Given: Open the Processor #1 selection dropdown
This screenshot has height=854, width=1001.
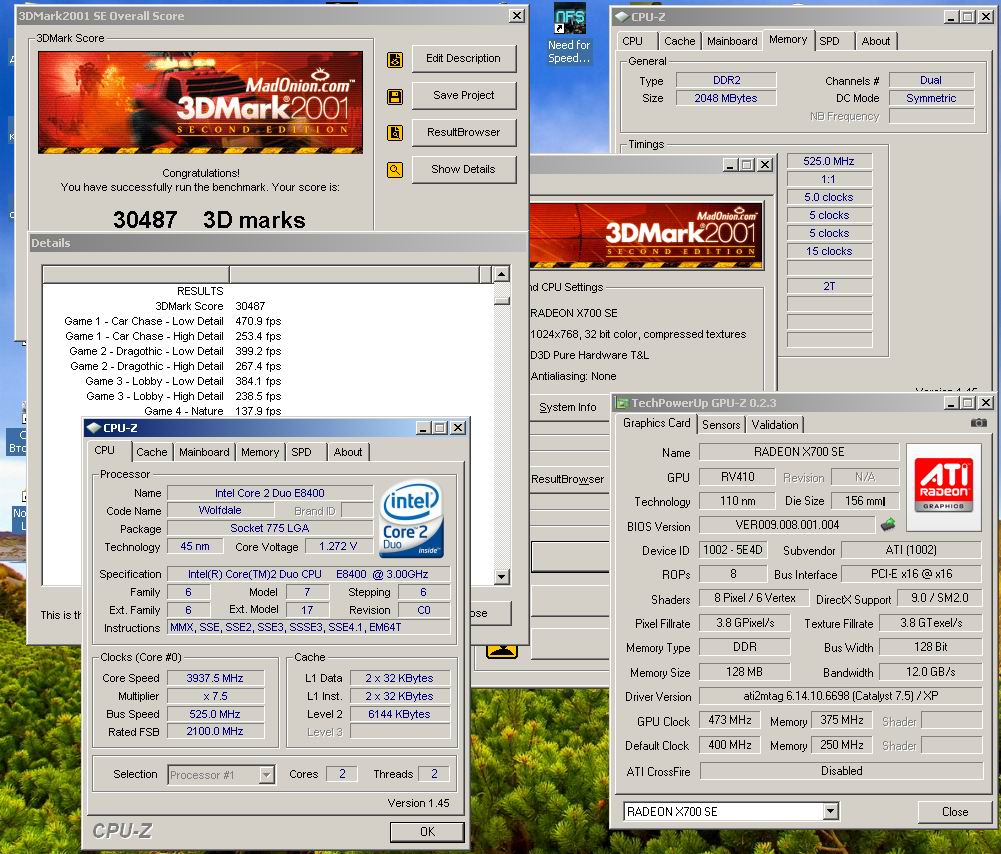Looking at the screenshot, I should (x=267, y=775).
